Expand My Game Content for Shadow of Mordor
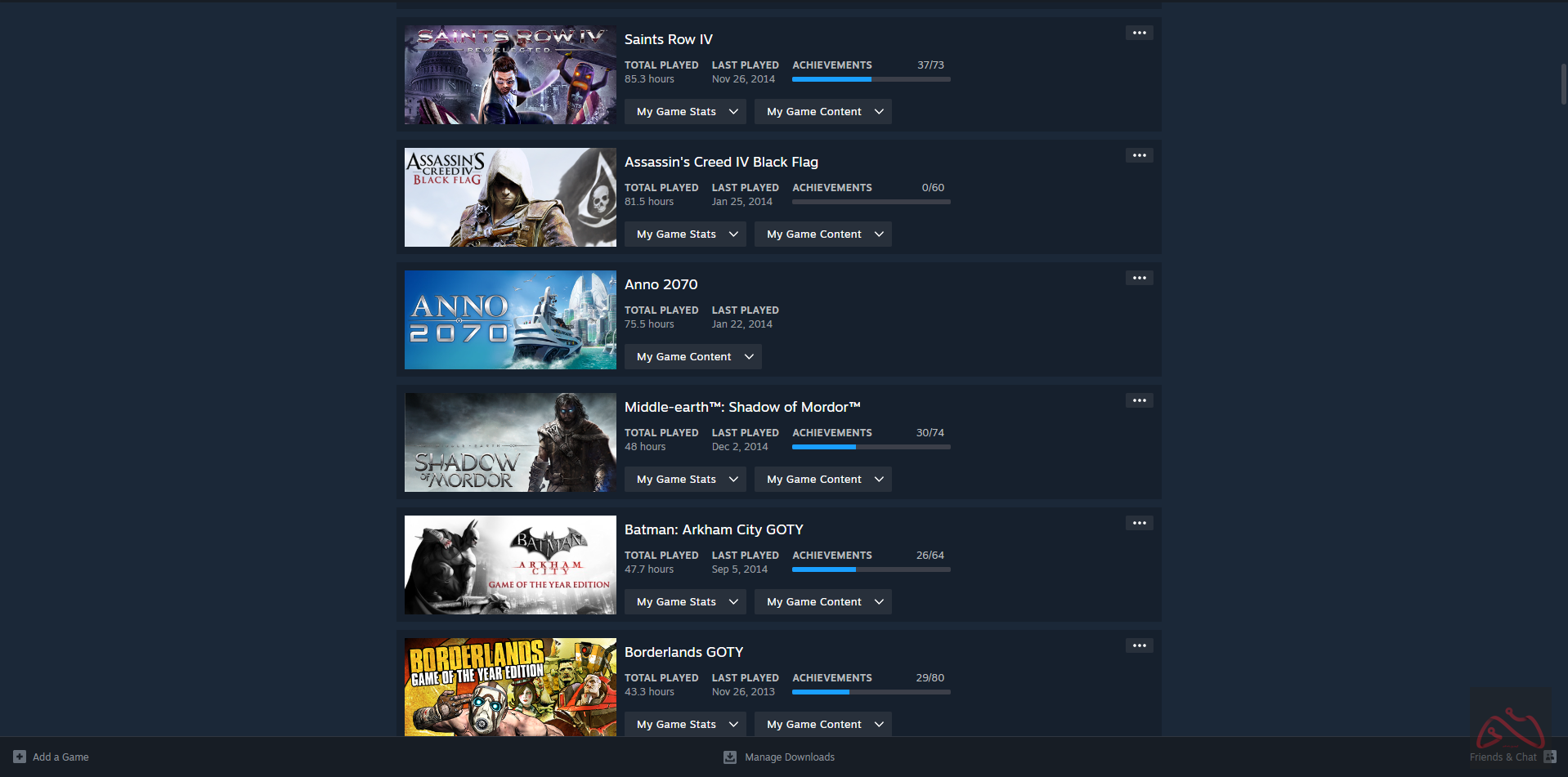The height and width of the screenshot is (777, 1568). coord(822,480)
